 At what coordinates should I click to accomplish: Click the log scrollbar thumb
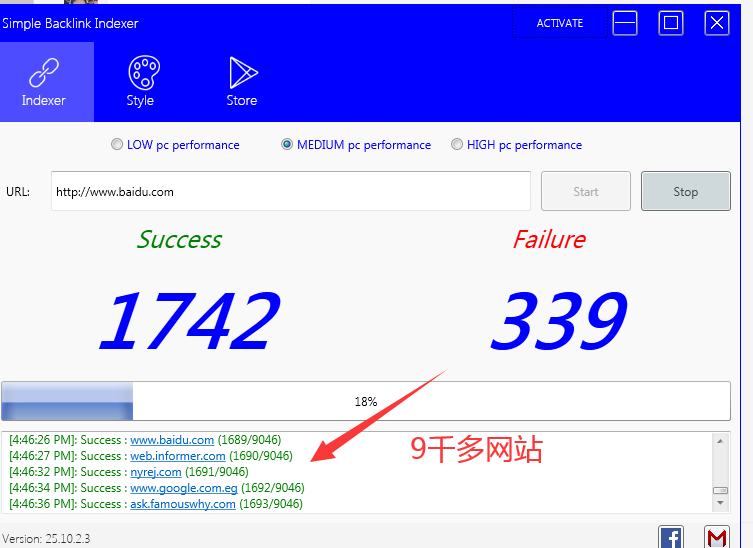point(720,490)
